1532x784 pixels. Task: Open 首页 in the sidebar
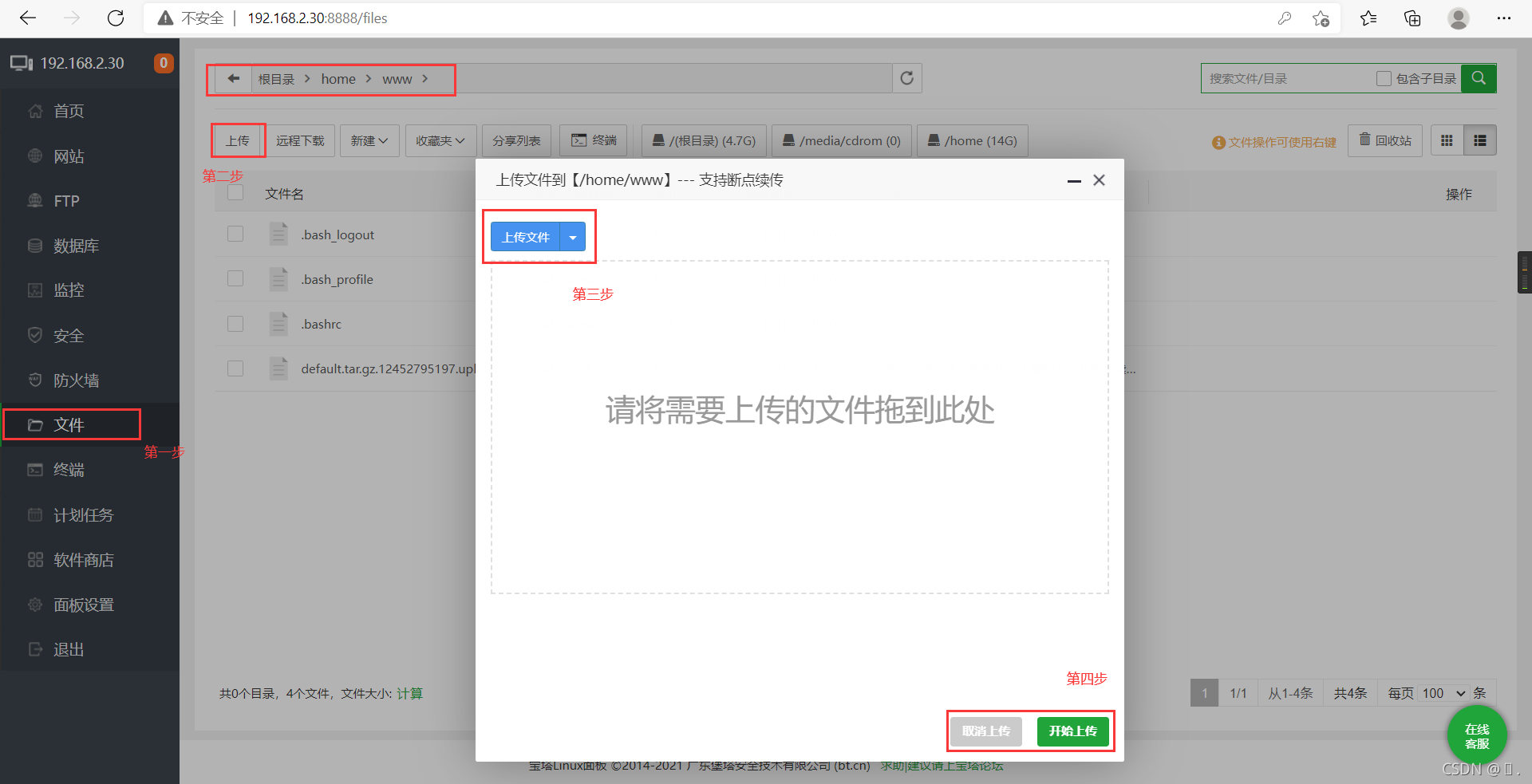89,111
